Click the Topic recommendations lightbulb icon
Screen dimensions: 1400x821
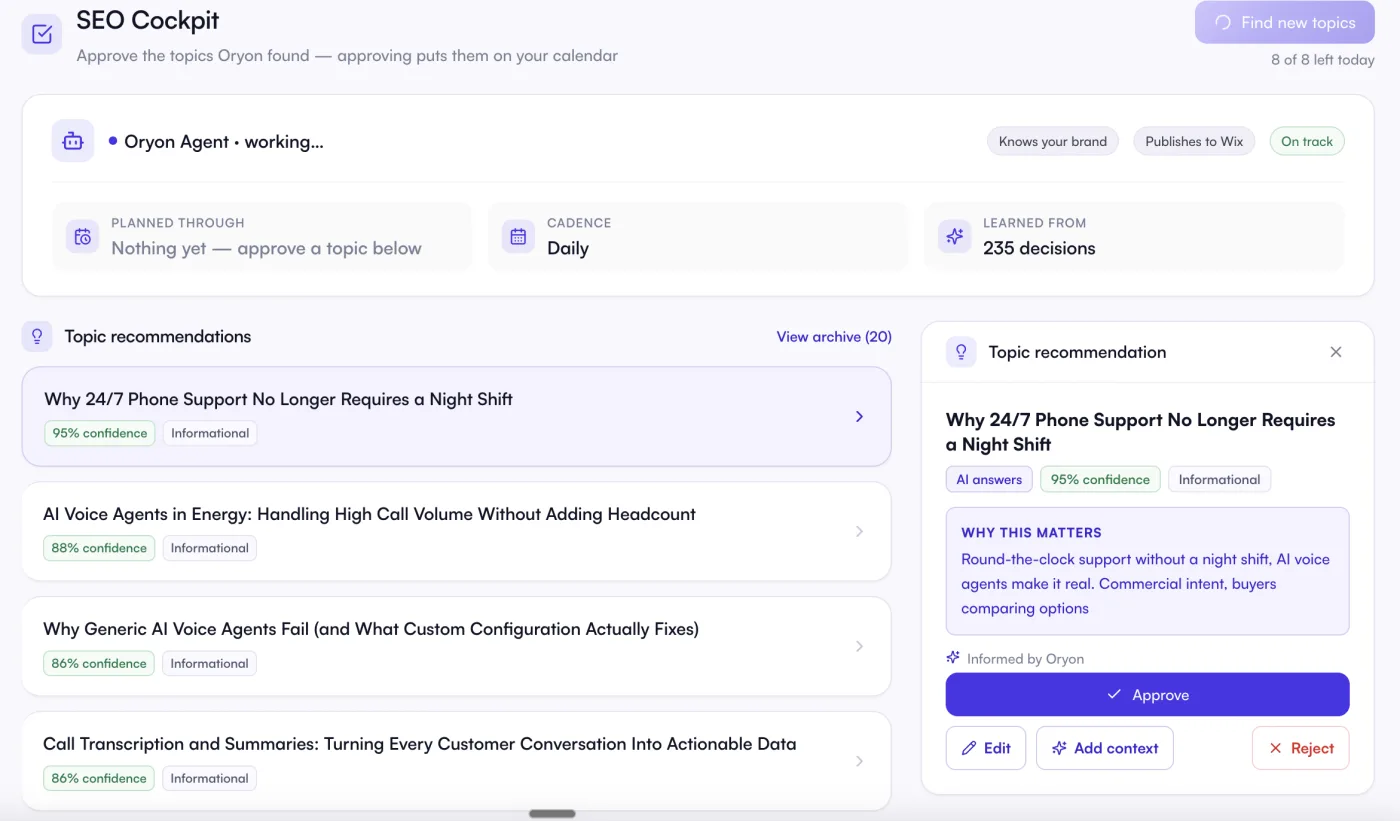[x=37, y=336]
